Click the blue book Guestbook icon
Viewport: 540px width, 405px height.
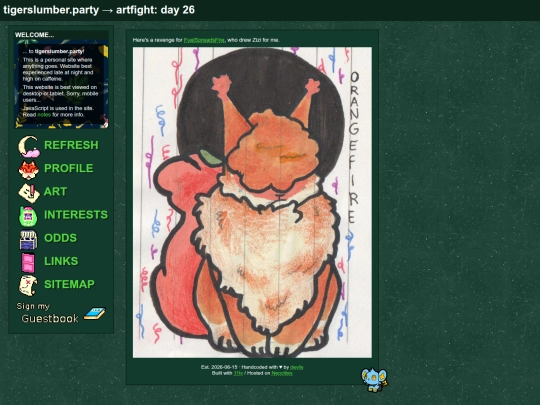coord(95,313)
